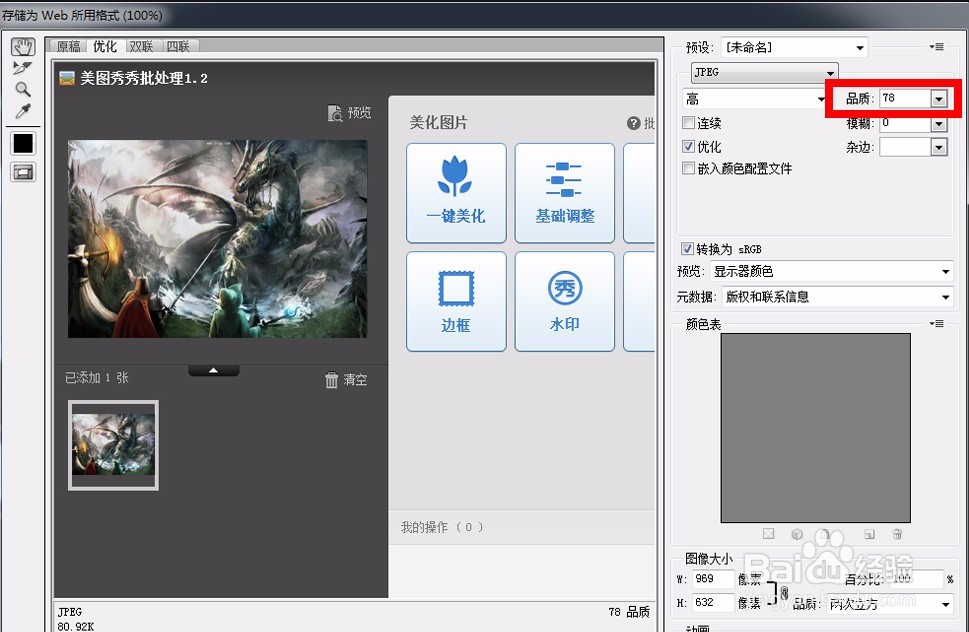969x632 pixels.
Task: Toggle the 优化 checkbox
Action: tap(688, 146)
